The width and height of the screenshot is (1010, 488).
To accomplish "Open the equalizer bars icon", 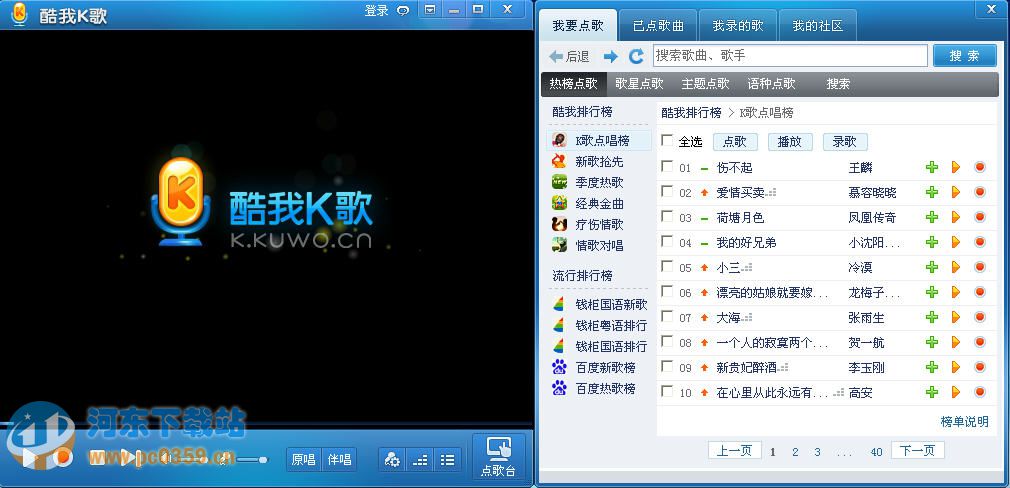I will (420, 460).
